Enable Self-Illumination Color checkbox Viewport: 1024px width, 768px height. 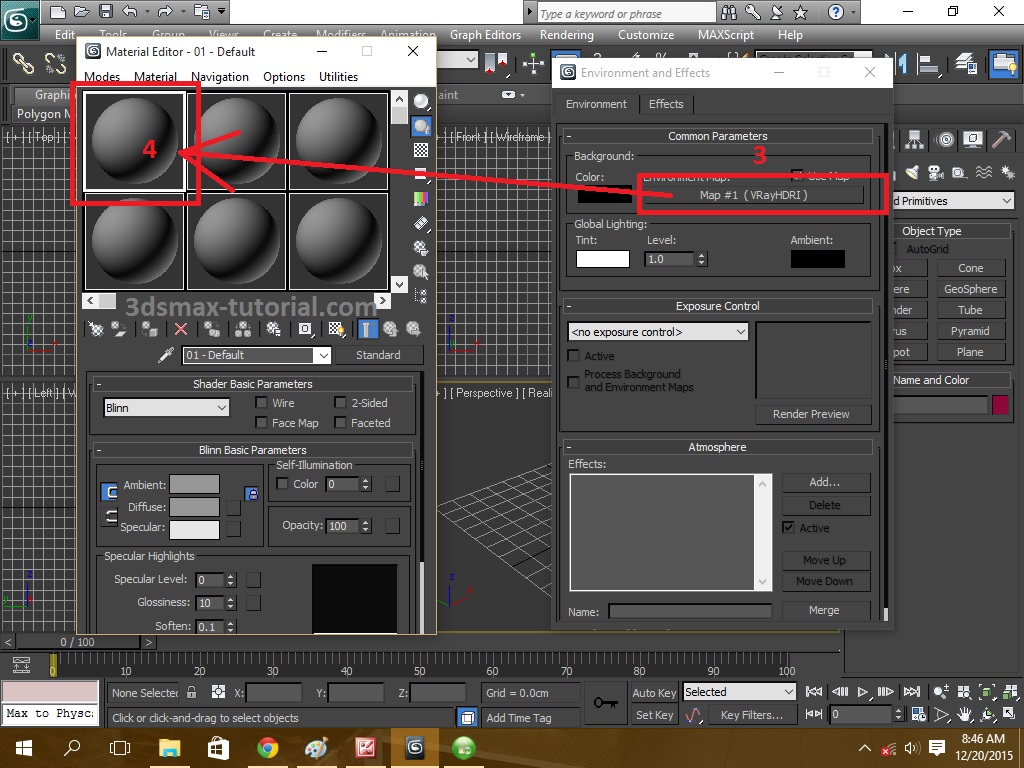282,483
